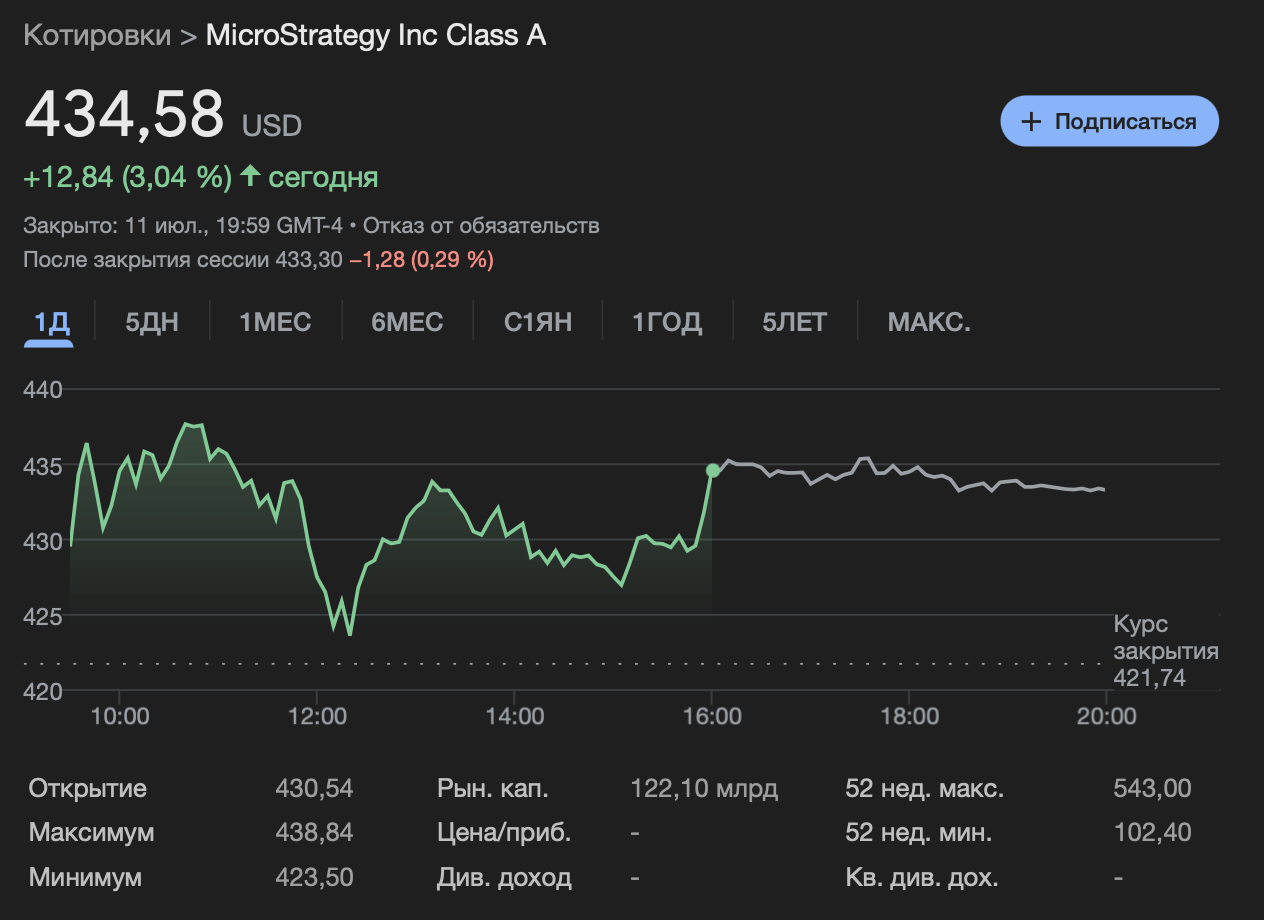
Task: Click the USD currency label
Action: [x=271, y=126]
